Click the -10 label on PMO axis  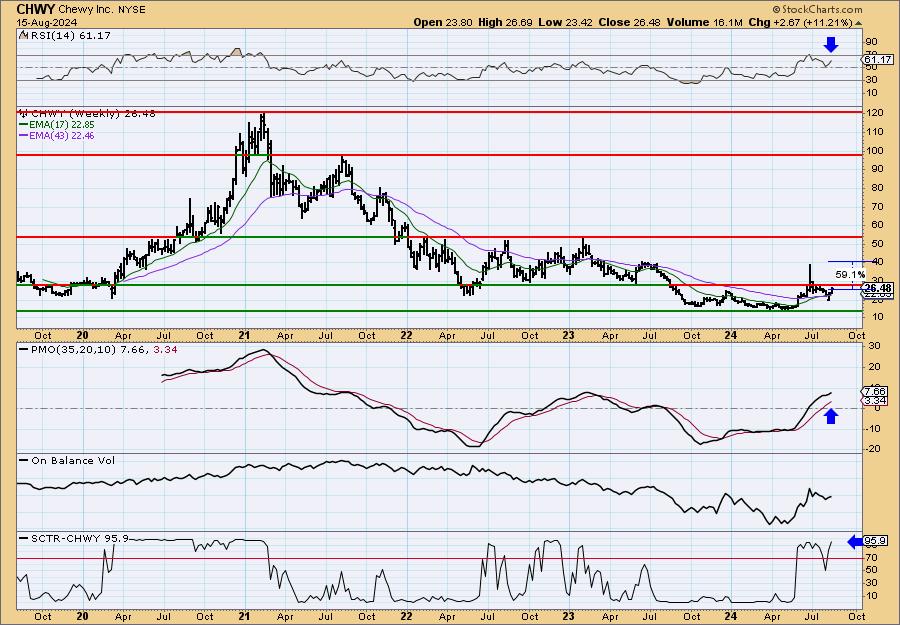[x=872, y=428]
